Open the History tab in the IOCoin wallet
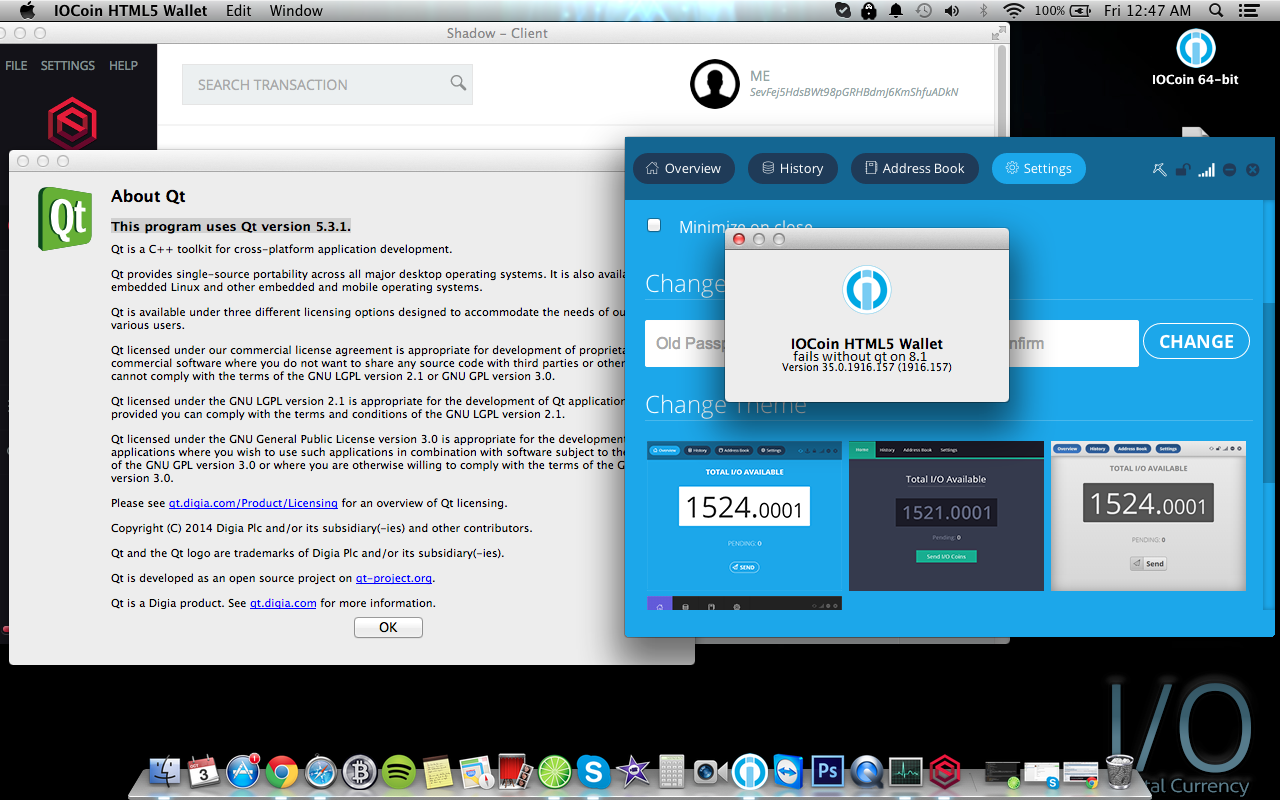1280x800 pixels. pos(793,168)
